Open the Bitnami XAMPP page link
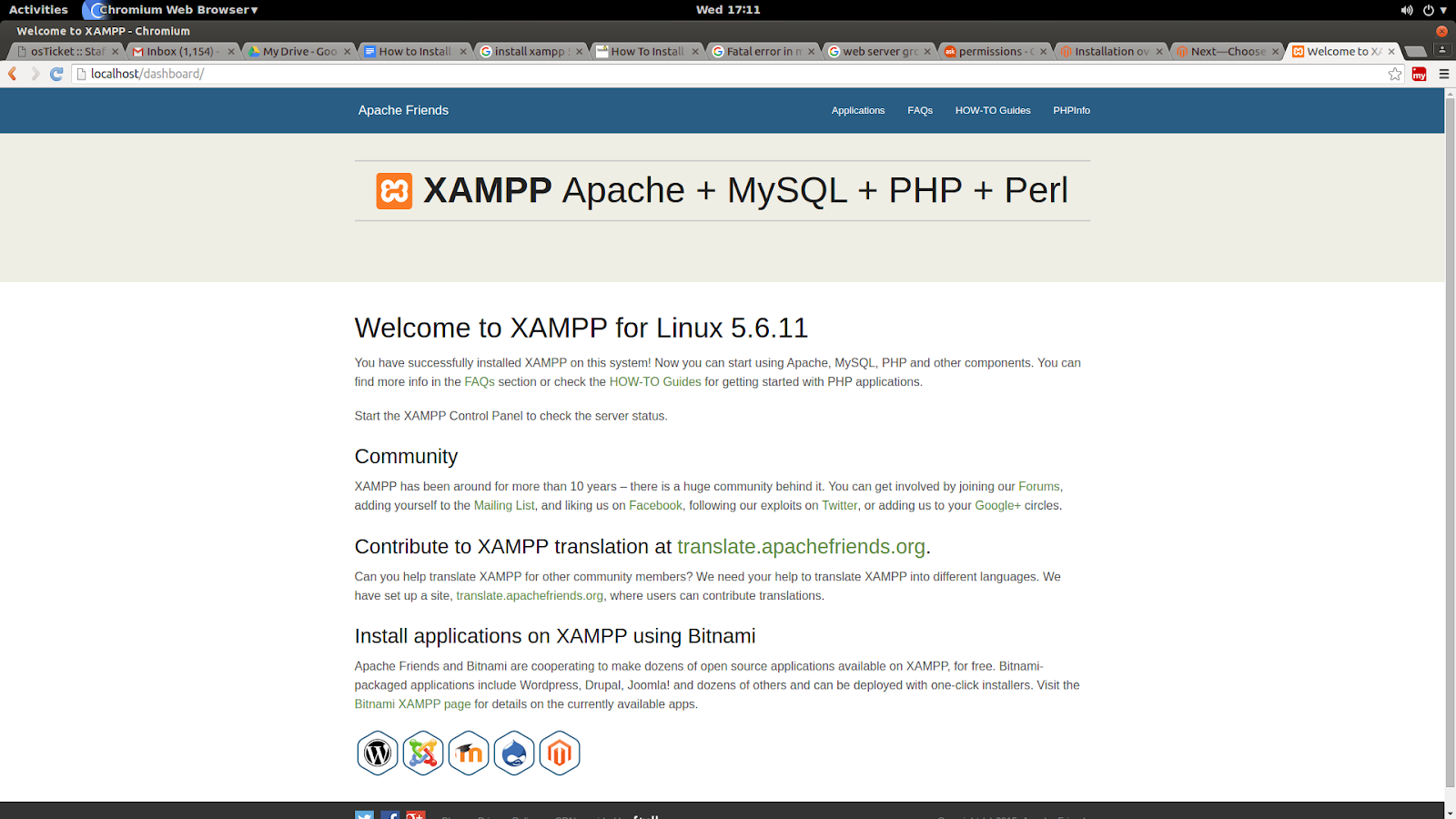1456x819 pixels. tap(413, 704)
